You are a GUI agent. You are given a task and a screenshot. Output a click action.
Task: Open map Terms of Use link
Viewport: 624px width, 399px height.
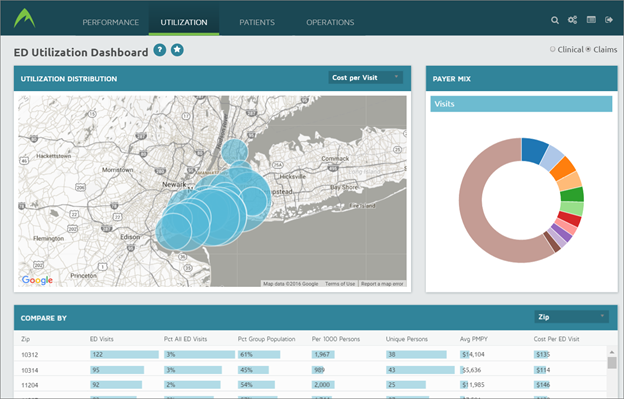point(340,284)
